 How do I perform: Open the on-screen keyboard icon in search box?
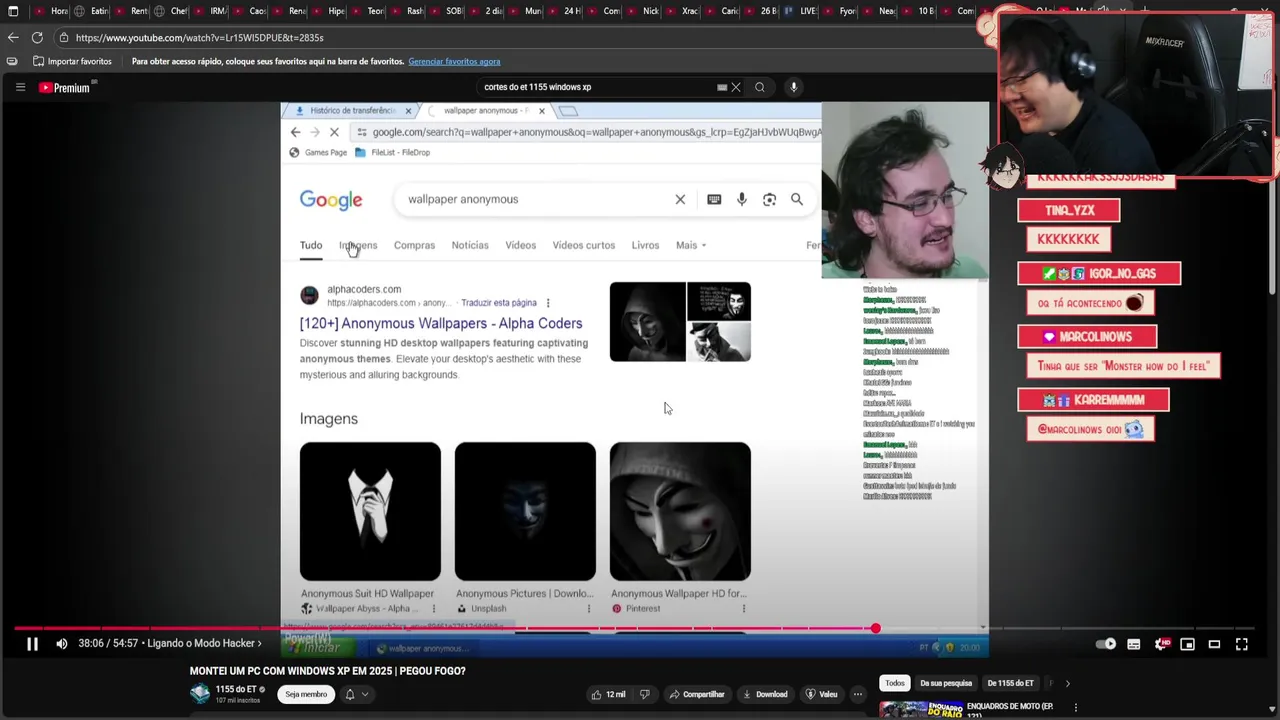click(722, 87)
